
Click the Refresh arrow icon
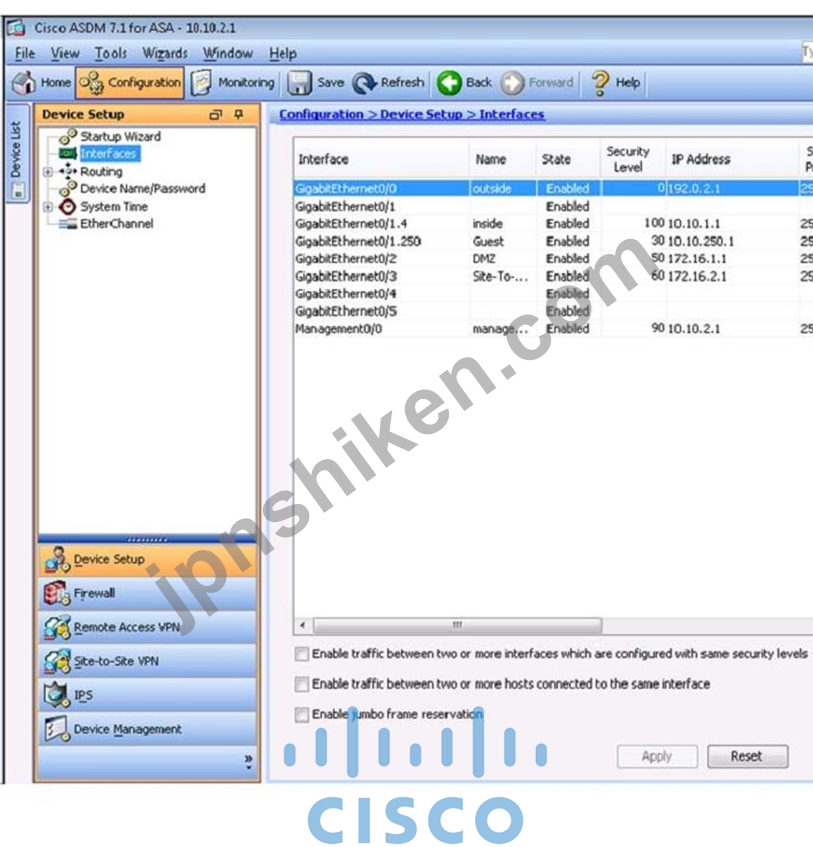[x=364, y=83]
